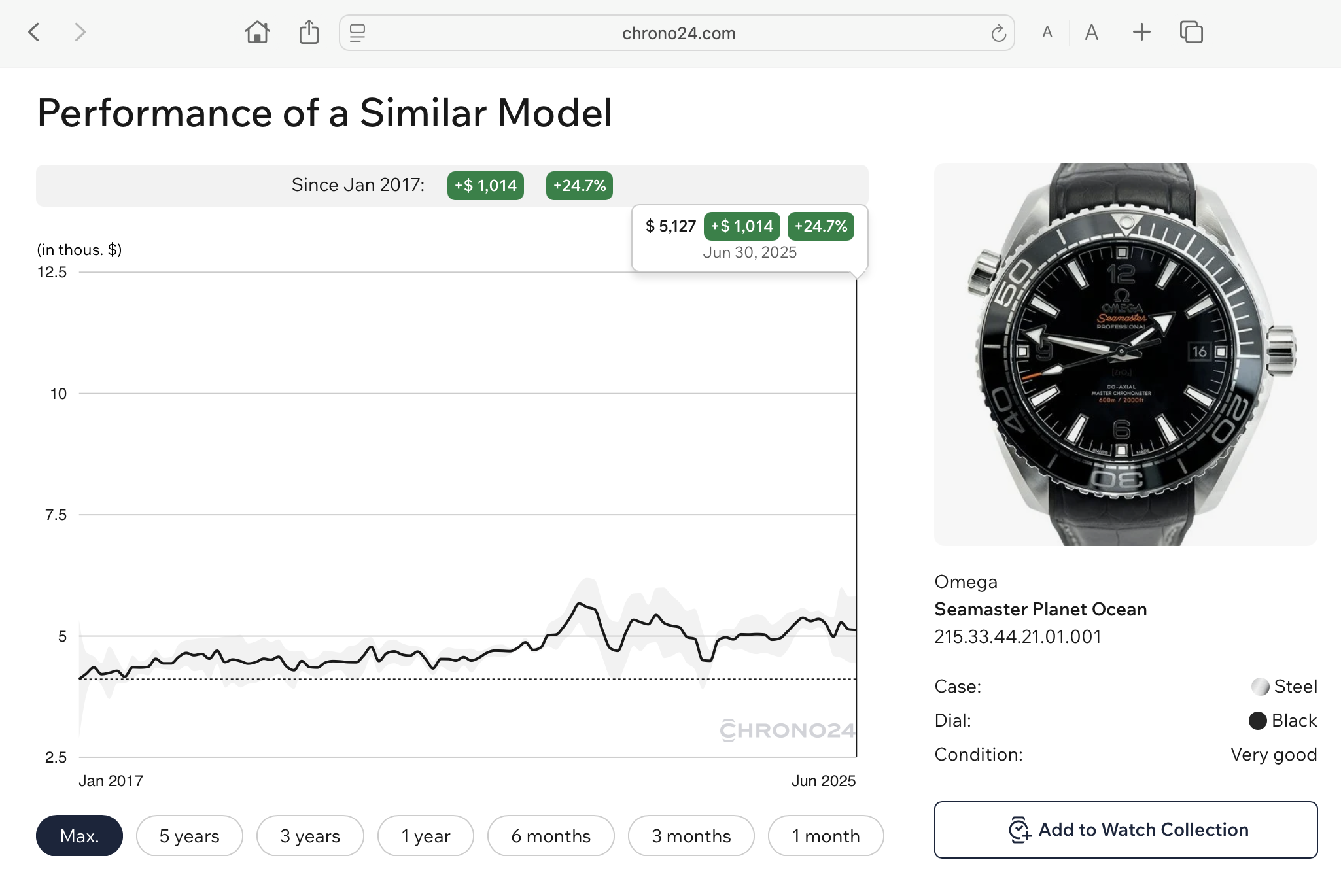The height and width of the screenshot is (896, 1341).
Task: Click the price line near Jun 2025 endpoint
Action: (856, 630)
